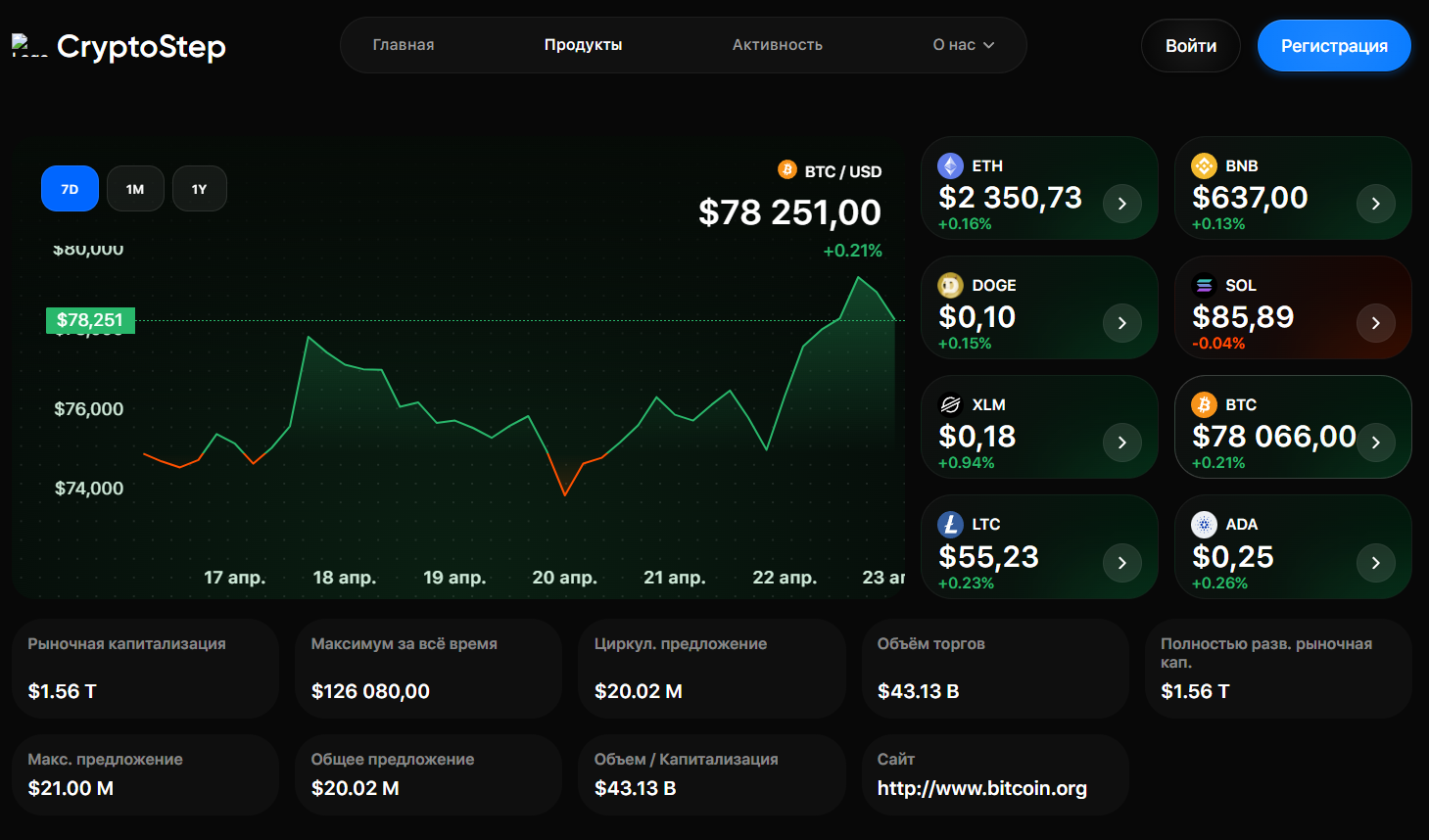Click the Cardano ADA icon

1204,525
